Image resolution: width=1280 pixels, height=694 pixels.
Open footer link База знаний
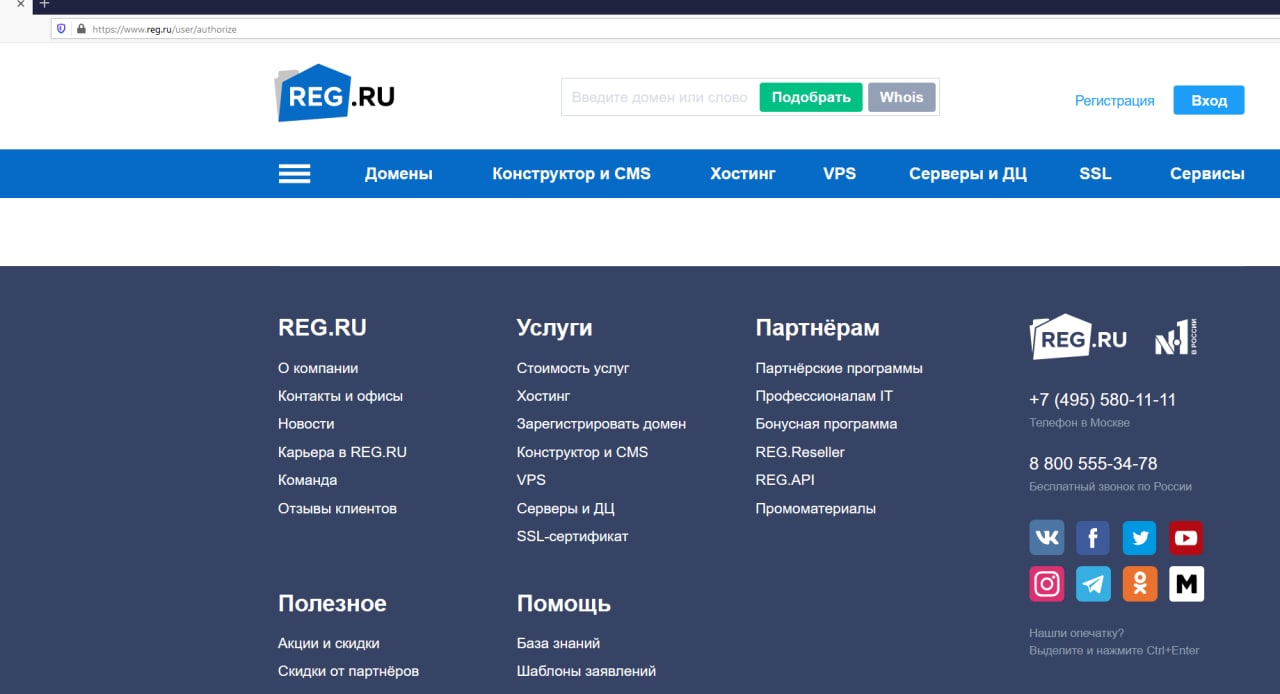click(558, 643)
